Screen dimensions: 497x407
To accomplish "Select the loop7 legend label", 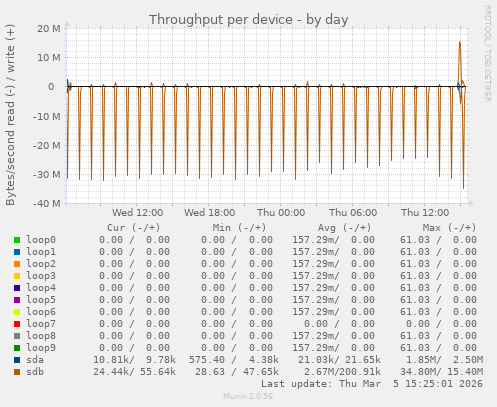I will (41, 324).
